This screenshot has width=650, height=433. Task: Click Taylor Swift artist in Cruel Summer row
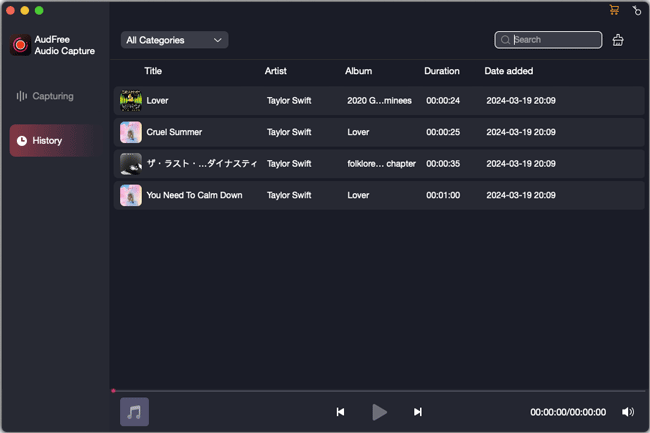click(289, 132)
